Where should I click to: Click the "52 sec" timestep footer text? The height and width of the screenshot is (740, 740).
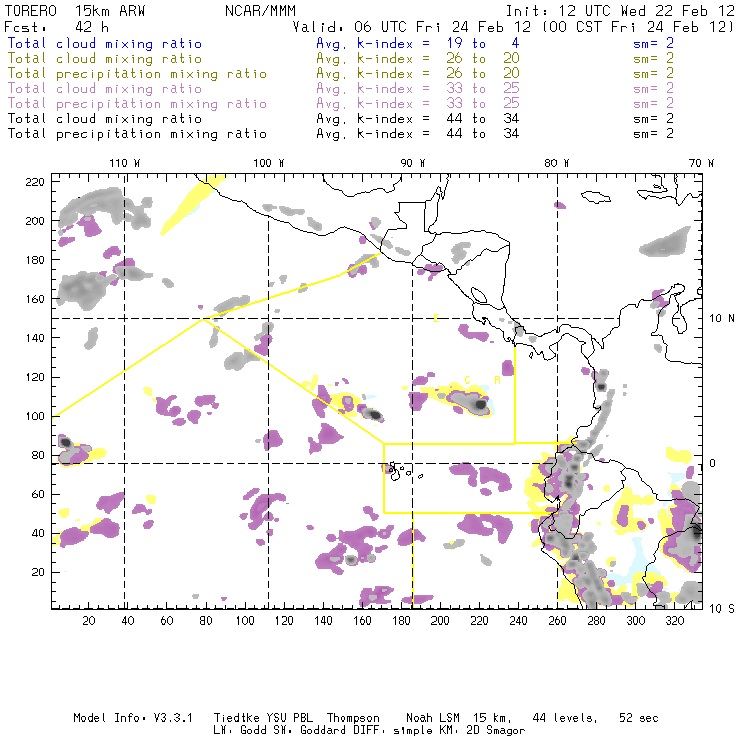(639, 718)
